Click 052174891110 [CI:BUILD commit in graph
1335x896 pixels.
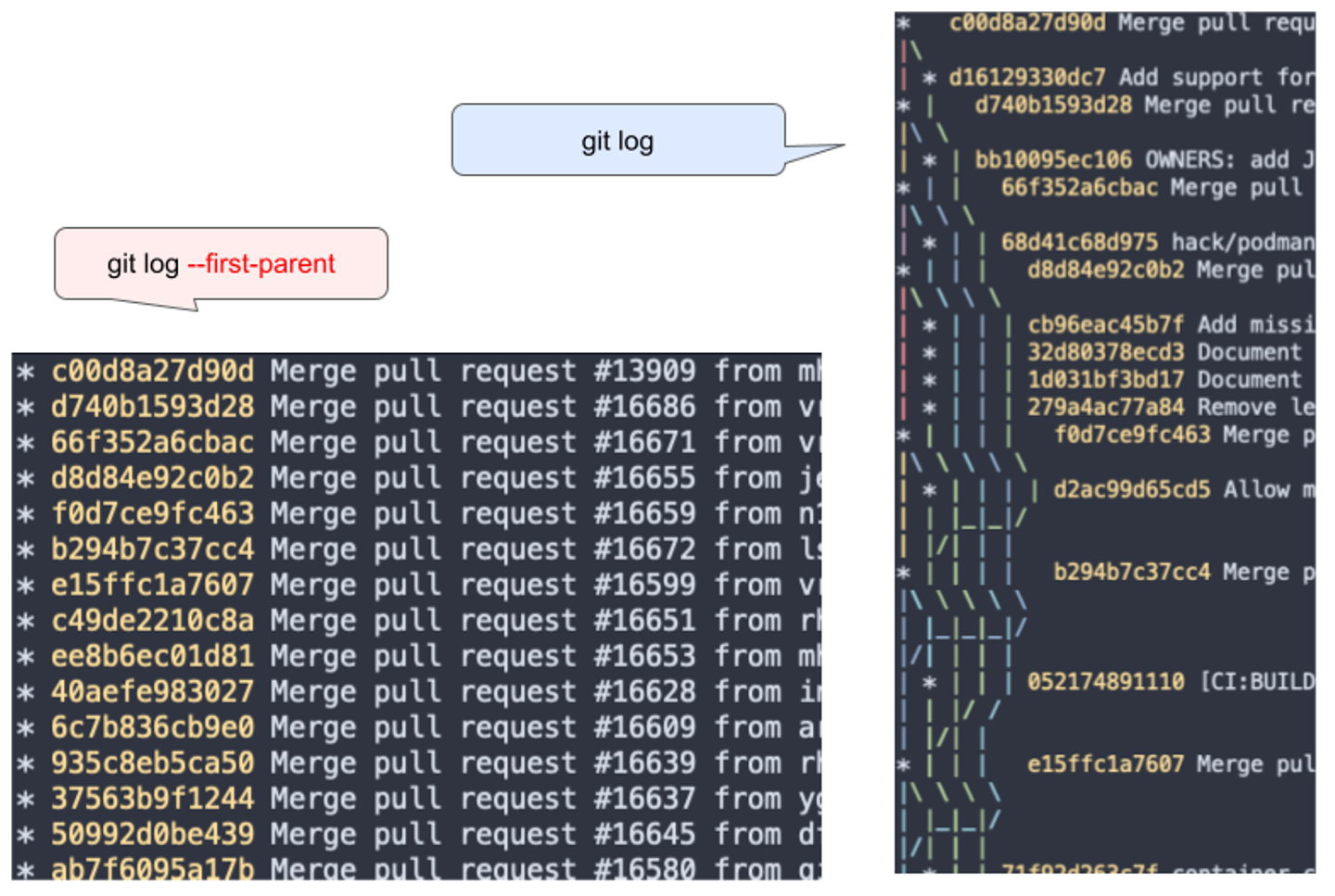pyautogui.click(x=1170, y=682)
